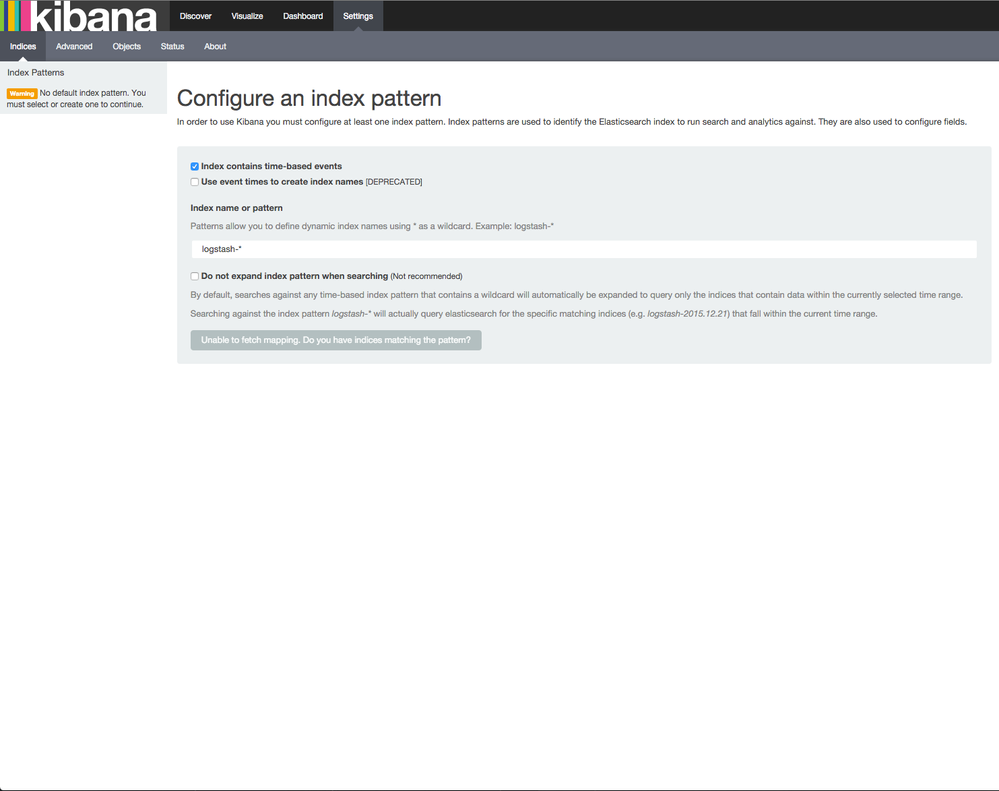Image resolution: width=999 pixels, height=791 pixels.
Task: View the Status page
Action: coord(172,46)
